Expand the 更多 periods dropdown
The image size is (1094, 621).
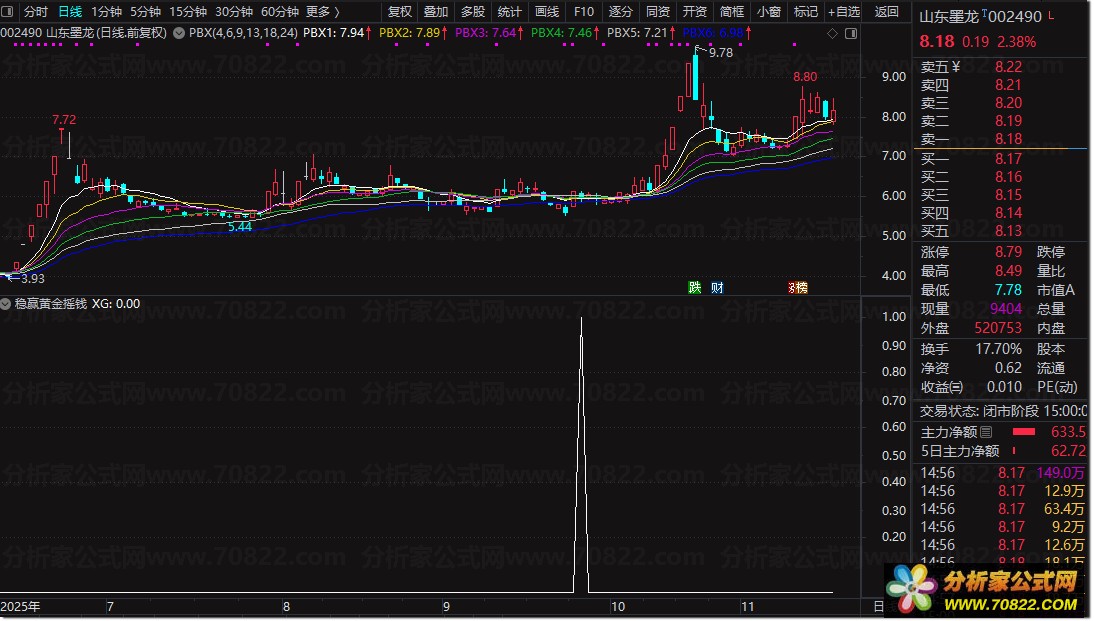click(x=322, y=12)
